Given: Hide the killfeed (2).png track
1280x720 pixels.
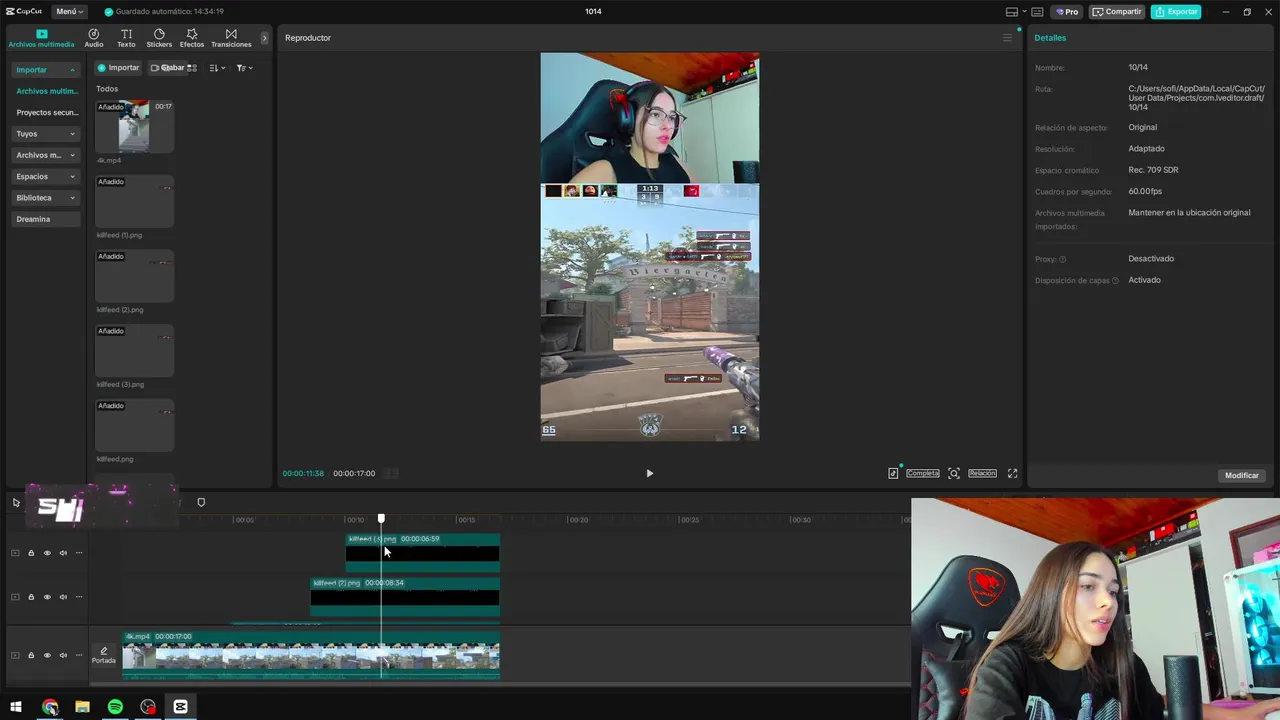Looking at the screenshot, I should [47, 597].
